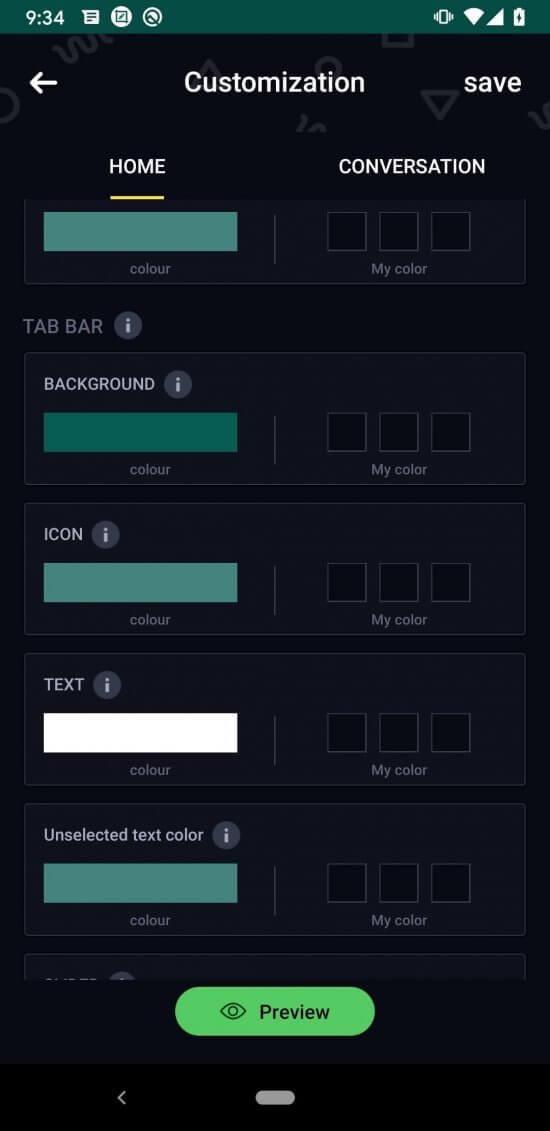Open the BACKGROUND dark green colour swatch
This screenshot has width=550, height=1131.
coord(141,432)
